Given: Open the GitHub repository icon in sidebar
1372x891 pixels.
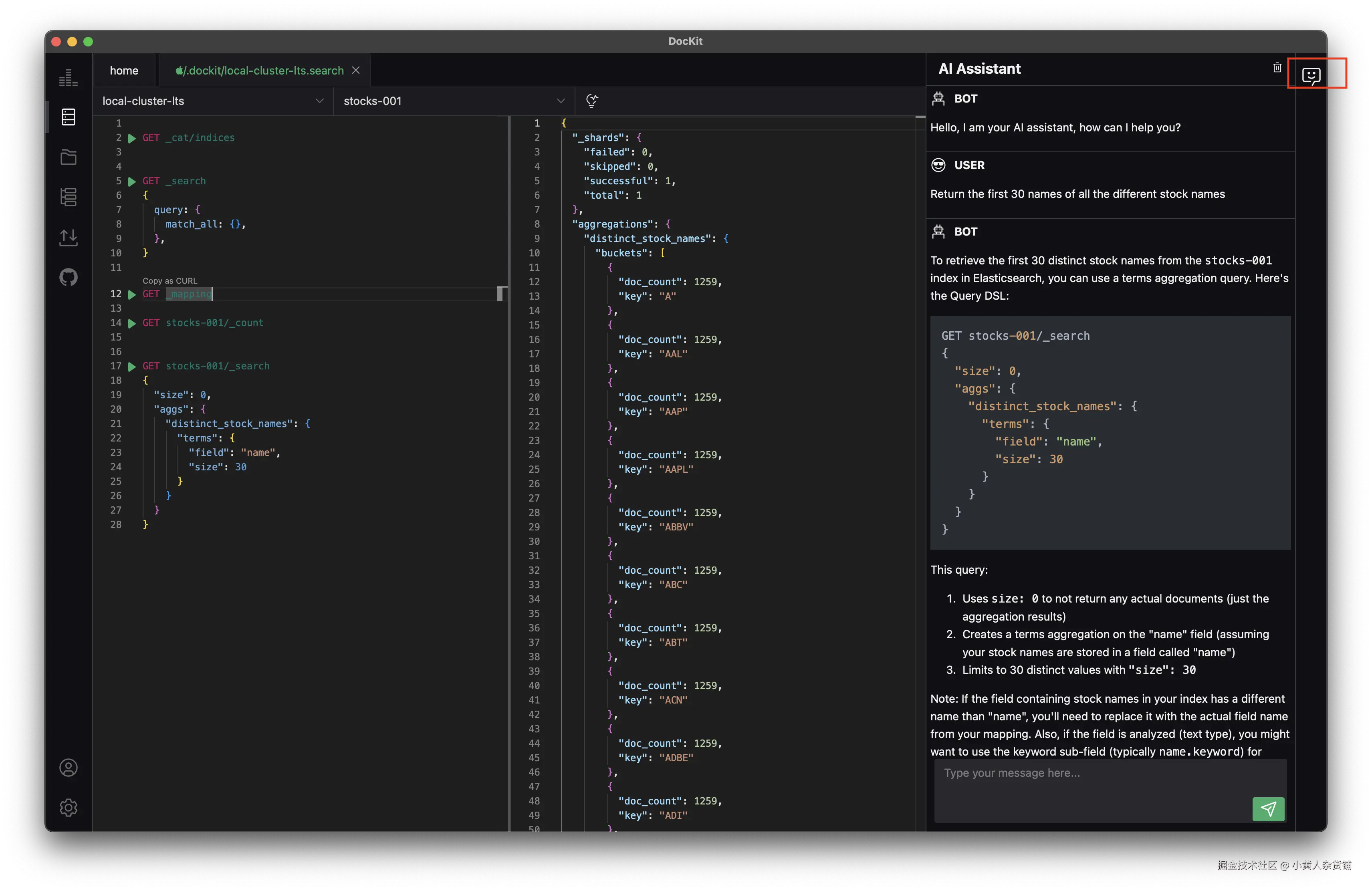Looking at the screenshot, I should pyautogui.click(x=68, y=277).
